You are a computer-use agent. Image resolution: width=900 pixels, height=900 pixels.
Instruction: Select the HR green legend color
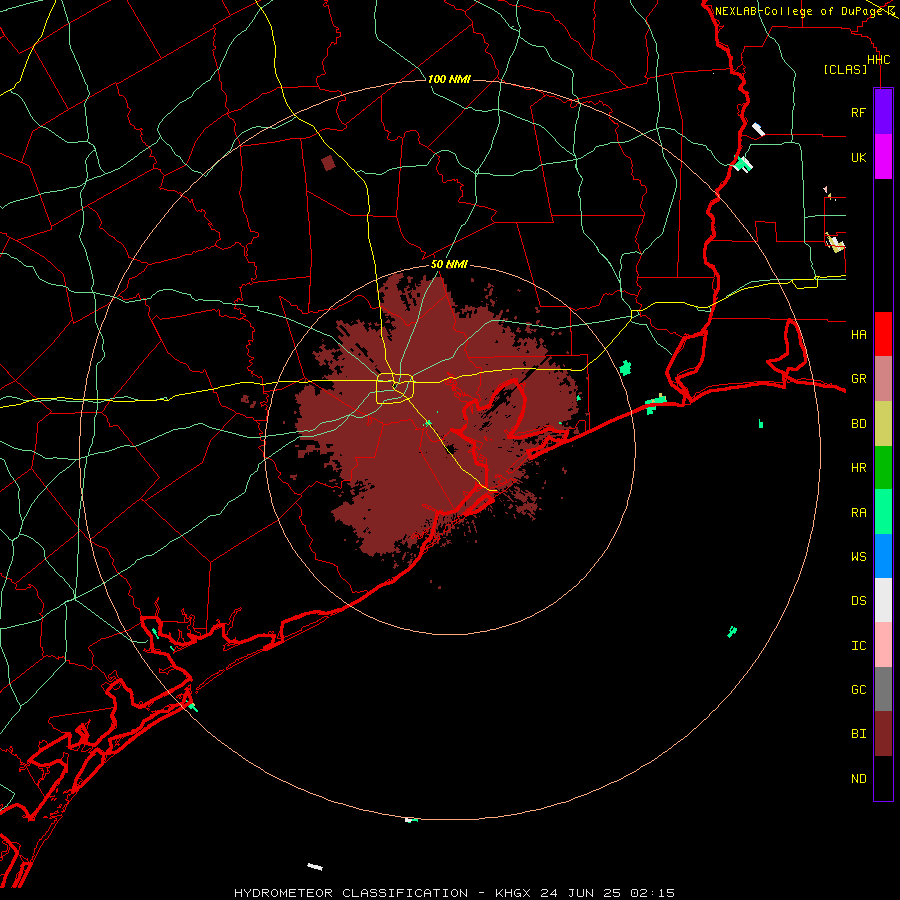[x=883, y=468]
